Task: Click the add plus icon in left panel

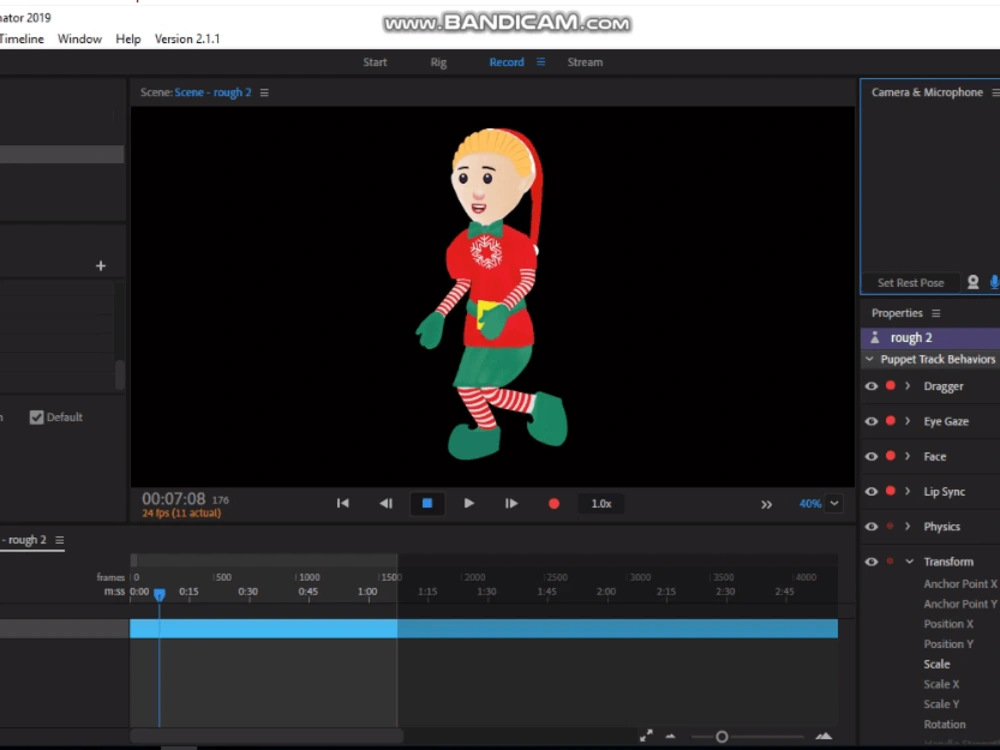Action: point(101,265)
